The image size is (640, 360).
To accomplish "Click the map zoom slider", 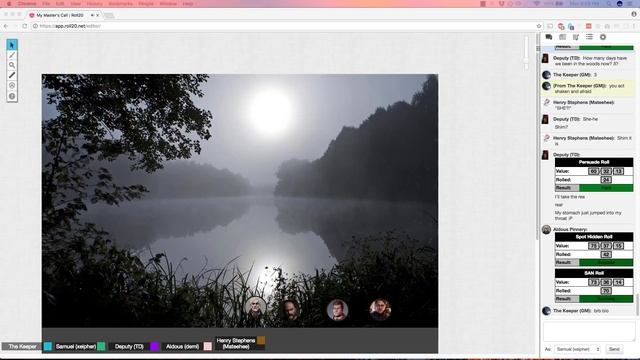I will coord(526,53).
